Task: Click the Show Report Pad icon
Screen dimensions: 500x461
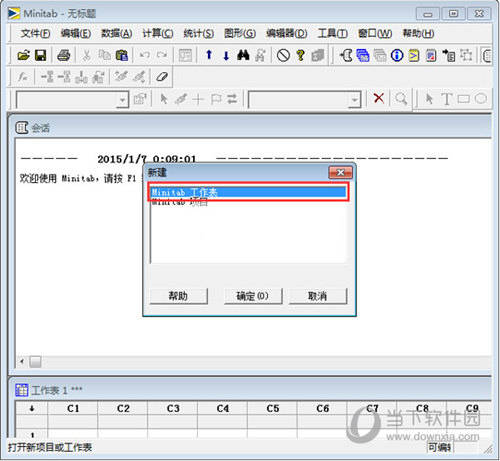Action: point(431,55)
